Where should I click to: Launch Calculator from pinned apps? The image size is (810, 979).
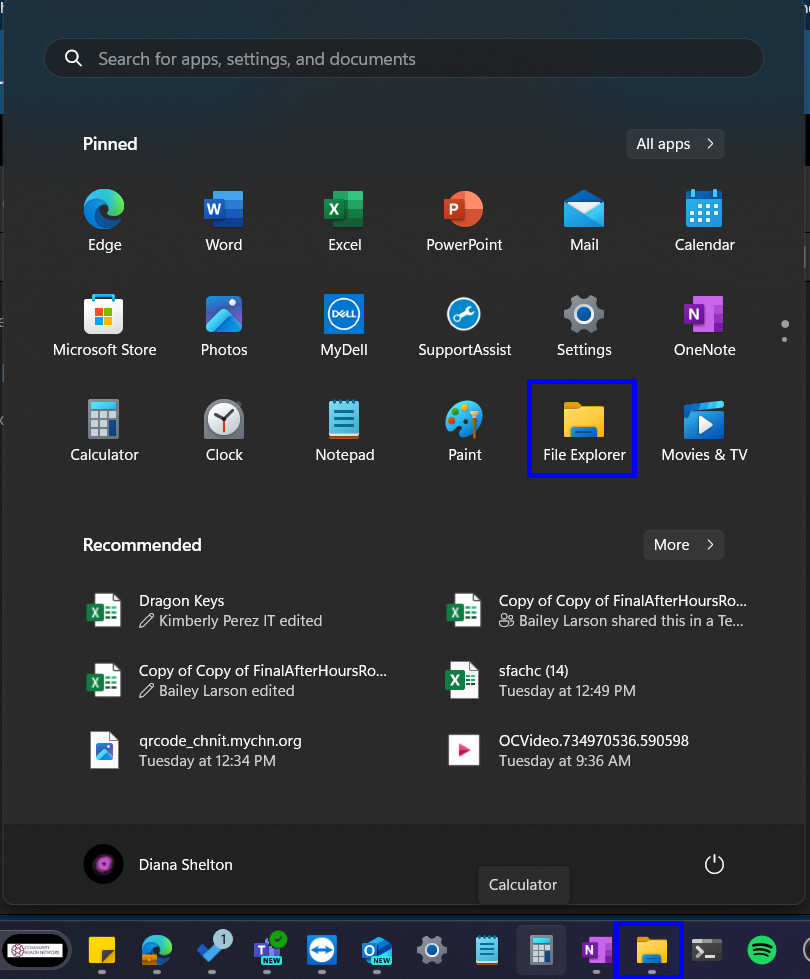click(104, 430)
